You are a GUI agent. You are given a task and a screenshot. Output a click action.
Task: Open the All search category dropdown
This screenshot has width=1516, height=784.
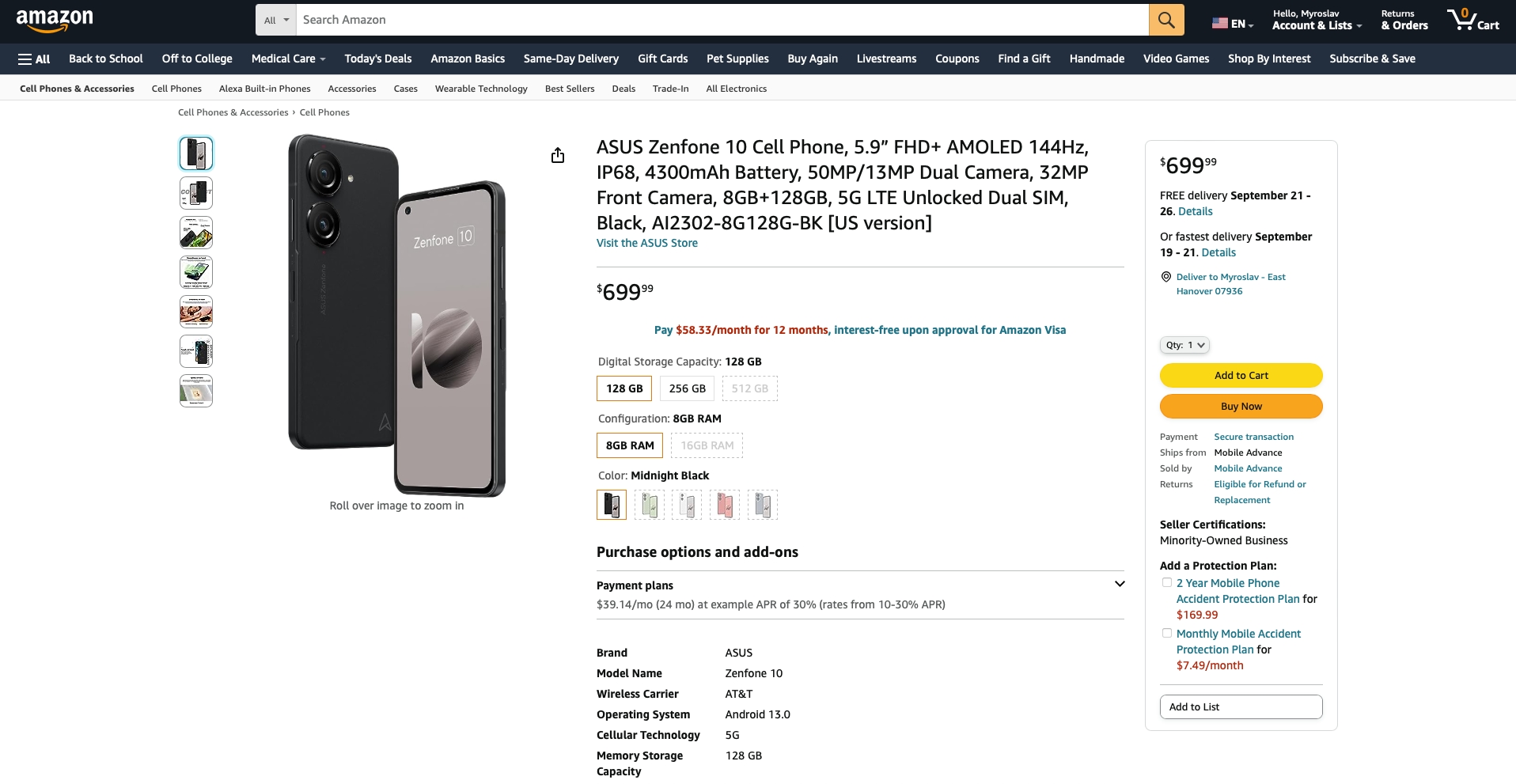coord(276,20)
